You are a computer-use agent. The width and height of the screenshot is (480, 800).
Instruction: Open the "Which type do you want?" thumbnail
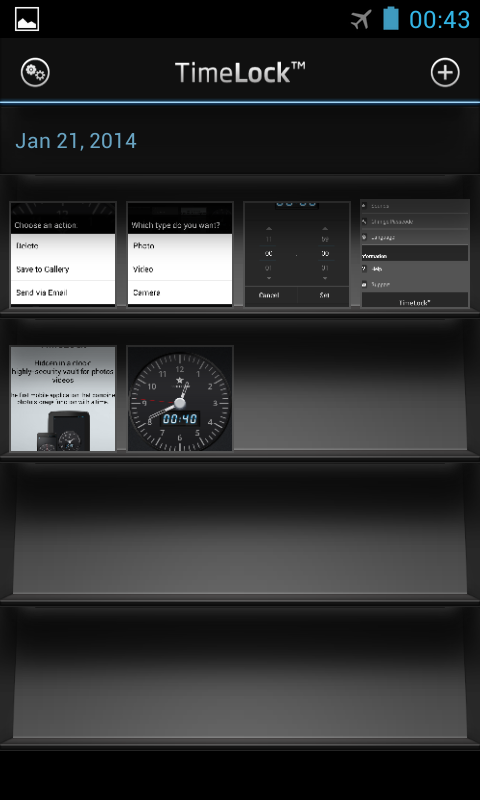(x=180, y=254)
